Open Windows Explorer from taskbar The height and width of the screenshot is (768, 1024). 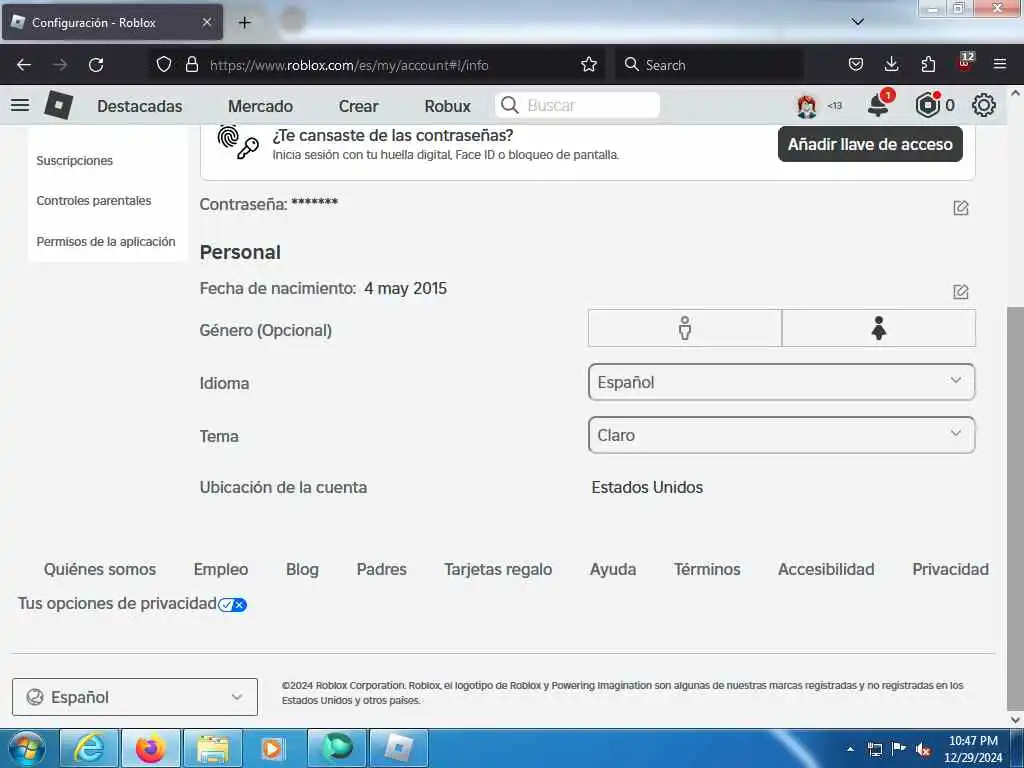213,748
